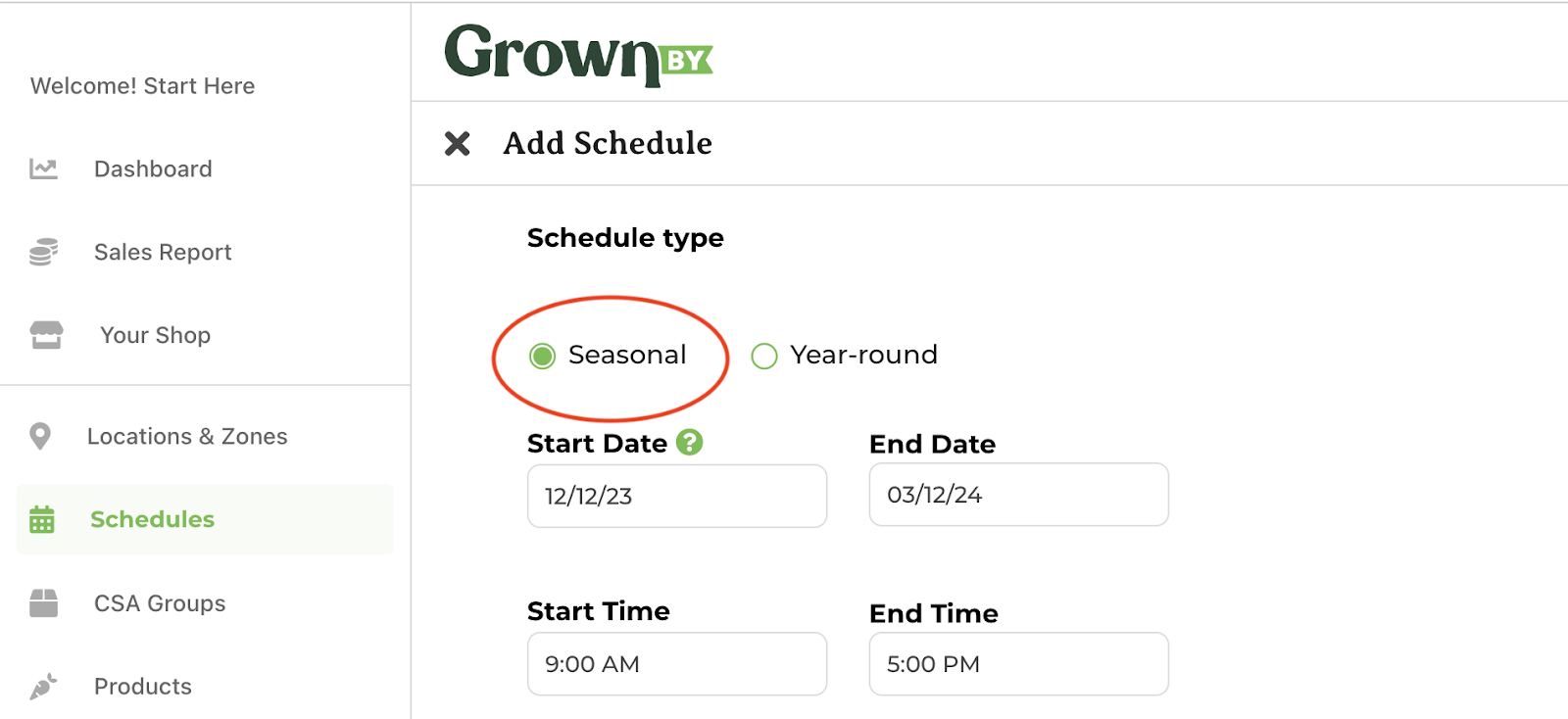The width and height of the screenshot is (1568, 719).
Task: Open the Start Time 9:00 AM field
Action: pos(677,664)
